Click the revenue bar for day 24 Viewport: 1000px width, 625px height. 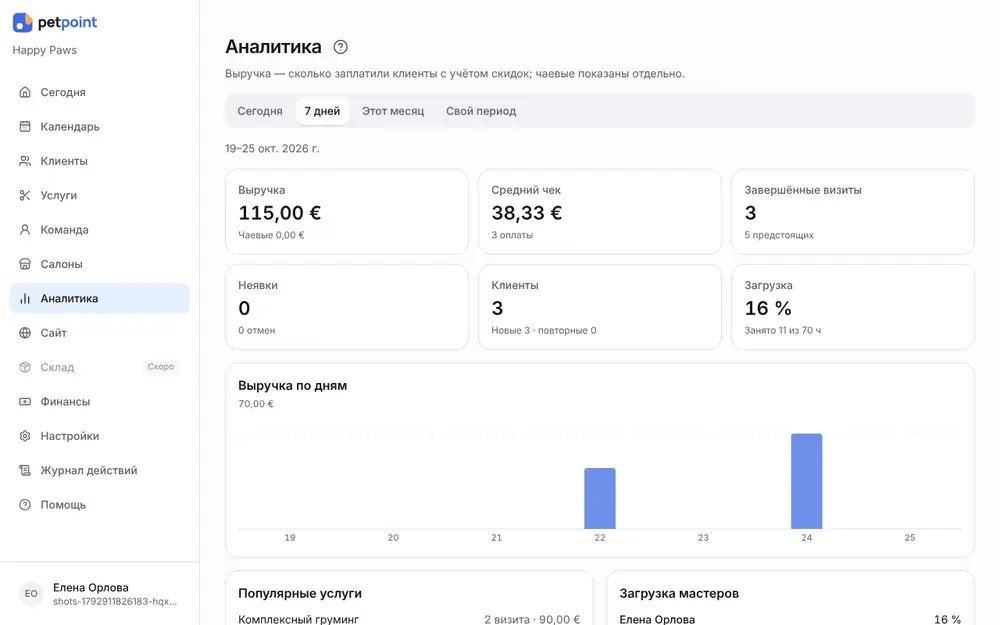807,481
